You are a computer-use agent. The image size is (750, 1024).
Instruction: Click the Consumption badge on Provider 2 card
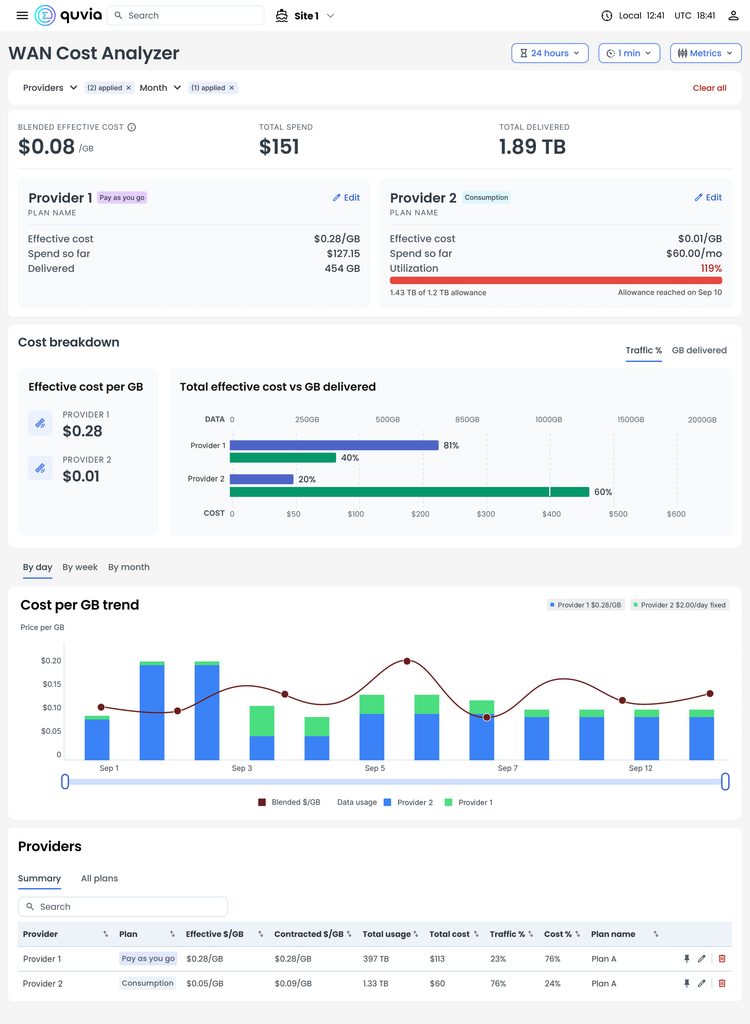(x=487, y=197)
